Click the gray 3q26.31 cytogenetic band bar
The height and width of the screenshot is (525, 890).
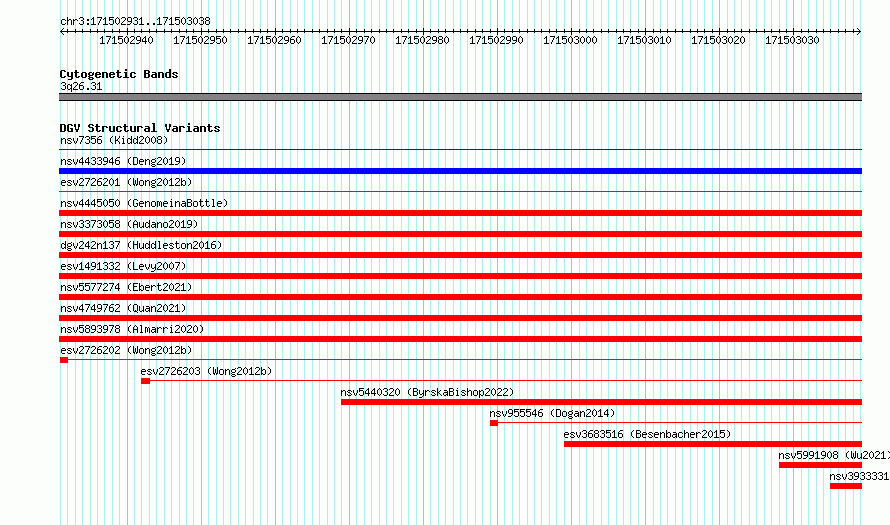460,97
